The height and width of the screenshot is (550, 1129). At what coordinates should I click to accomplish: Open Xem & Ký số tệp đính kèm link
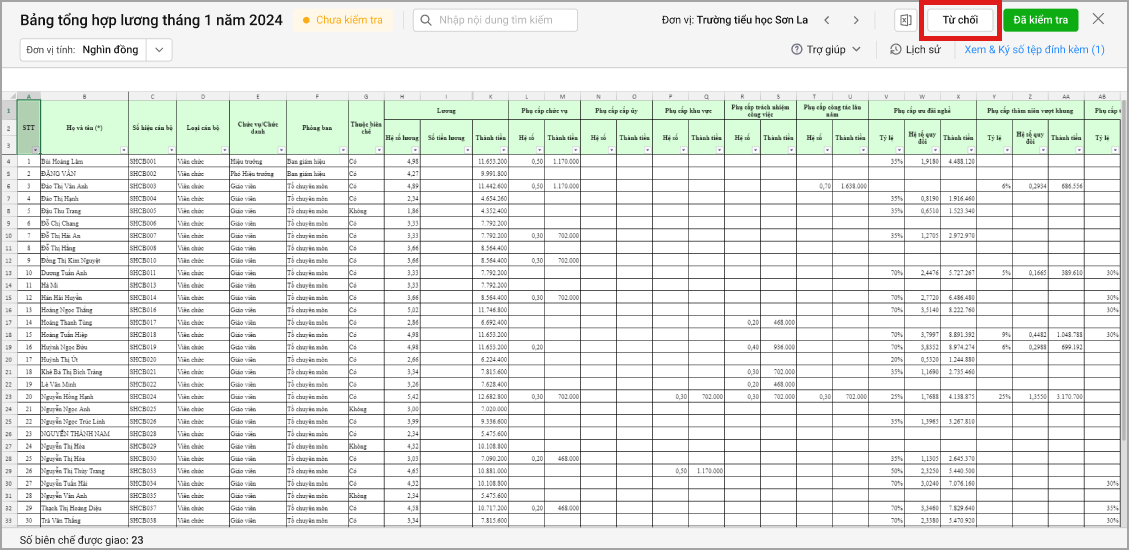tap(1034, 49)
